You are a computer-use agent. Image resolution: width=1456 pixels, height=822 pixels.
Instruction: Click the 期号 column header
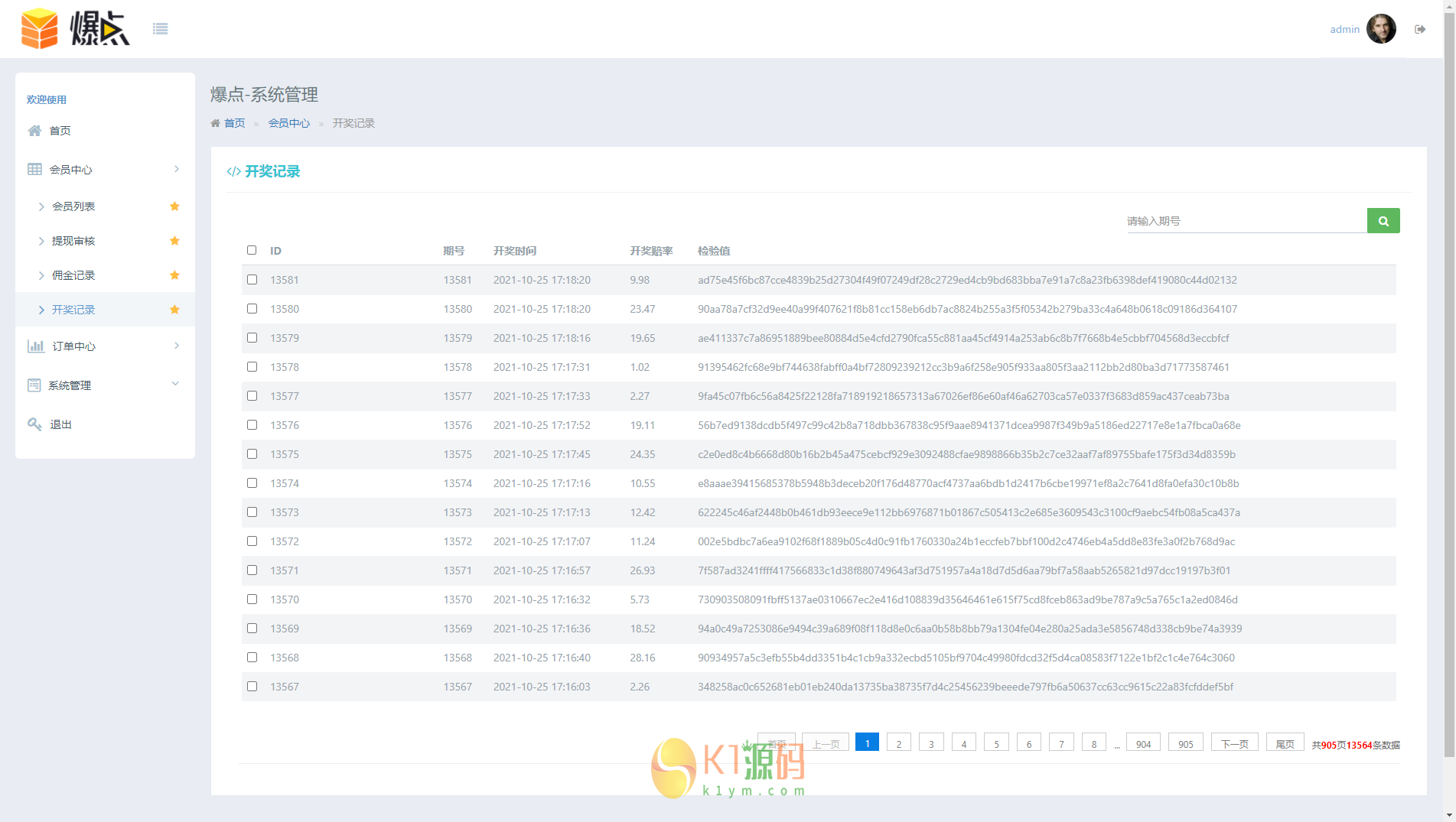click(454, 251)
